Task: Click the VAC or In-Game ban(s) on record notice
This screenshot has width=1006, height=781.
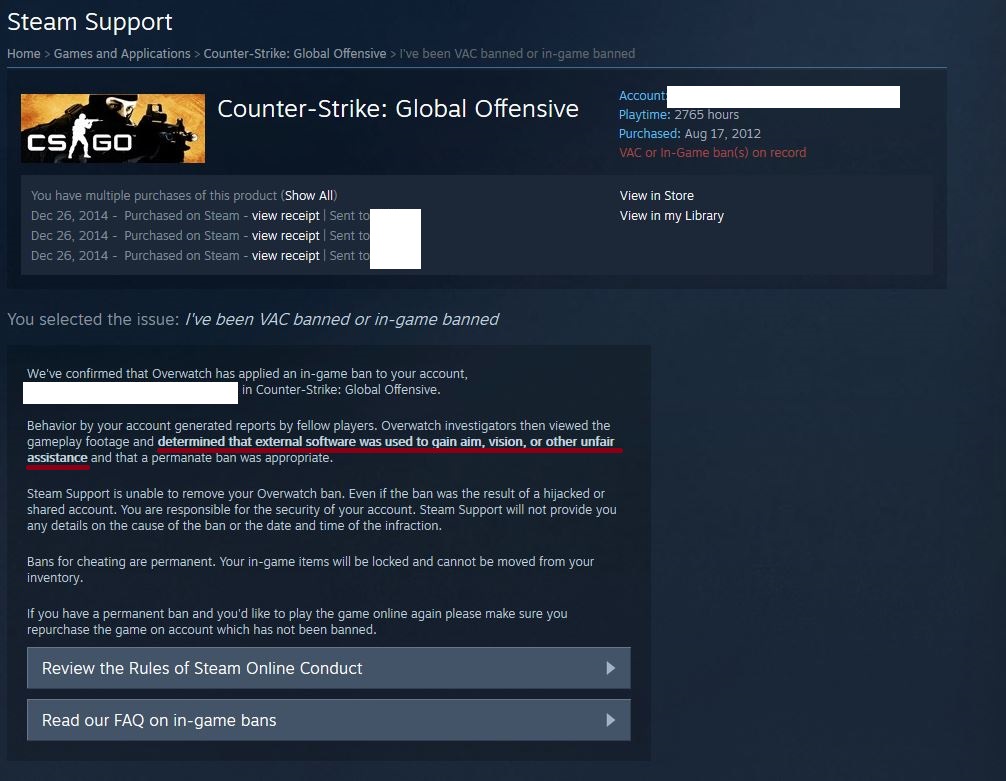Action: point(712,153)
